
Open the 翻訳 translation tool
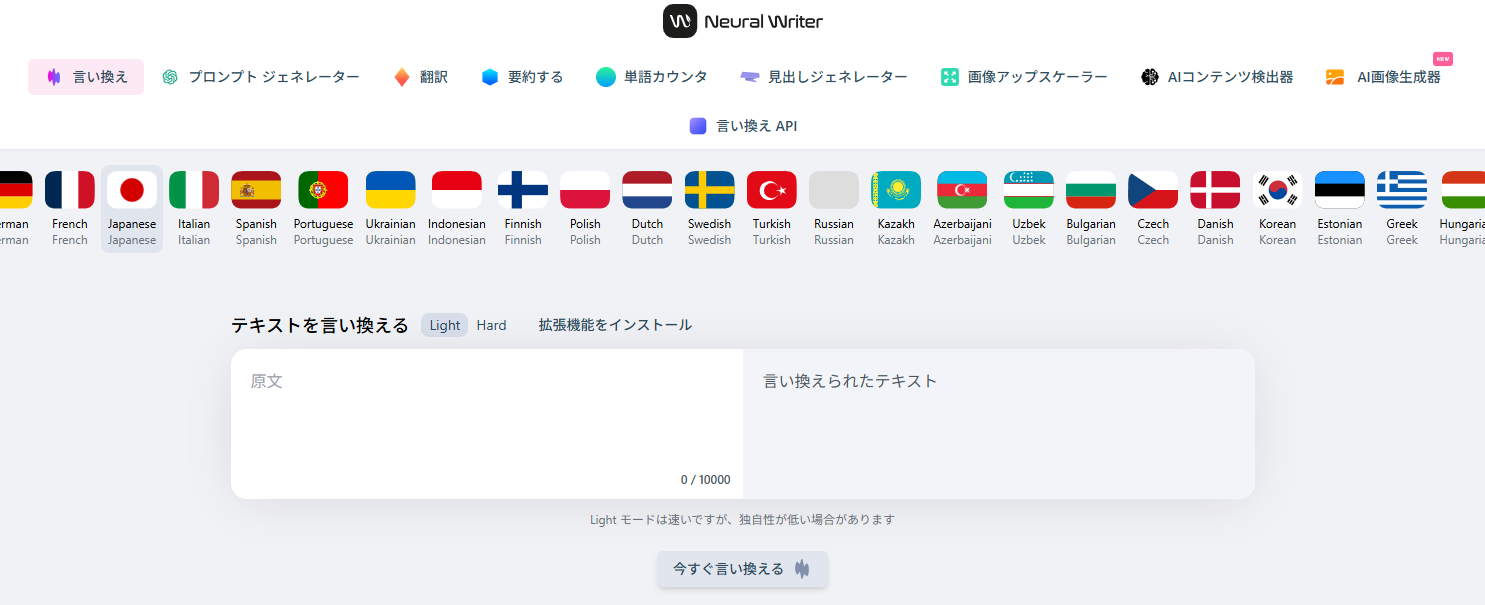[x=421, y=77]
